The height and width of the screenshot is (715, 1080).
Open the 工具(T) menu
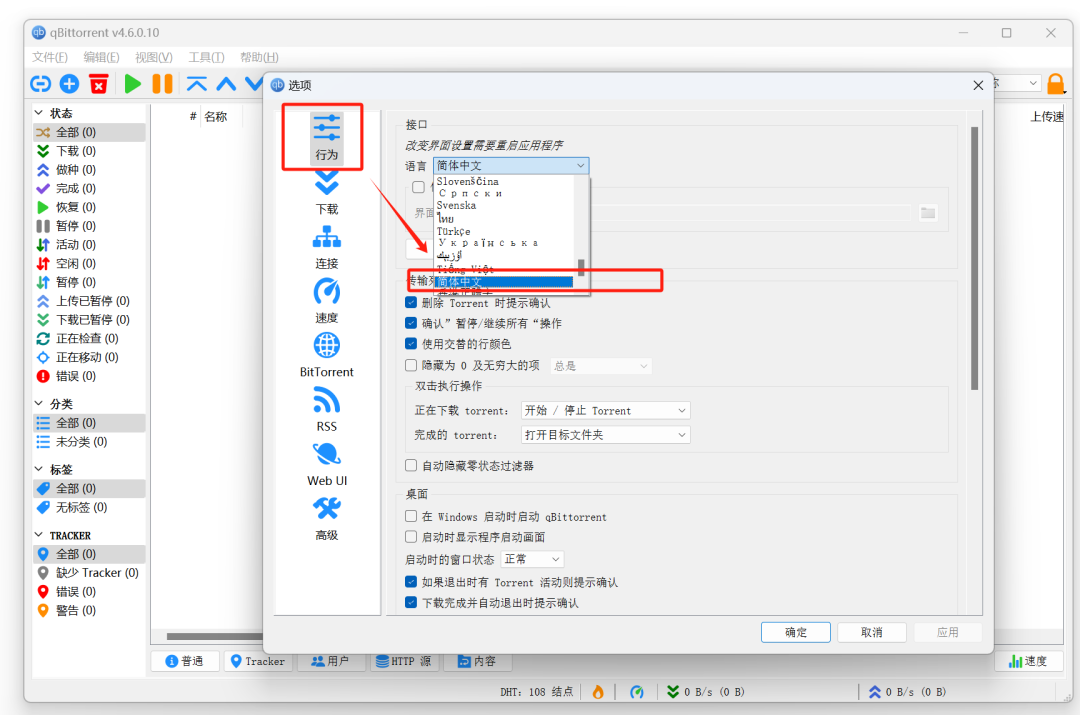pos(206,57)
